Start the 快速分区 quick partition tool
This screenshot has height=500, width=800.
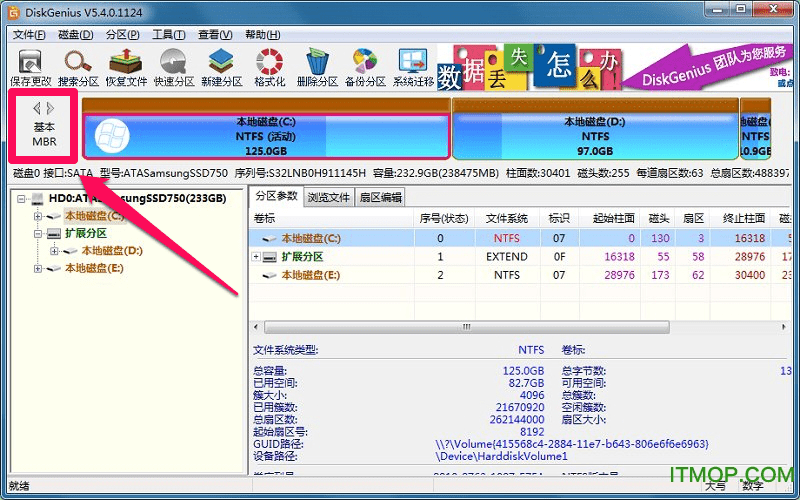(174, 67)
